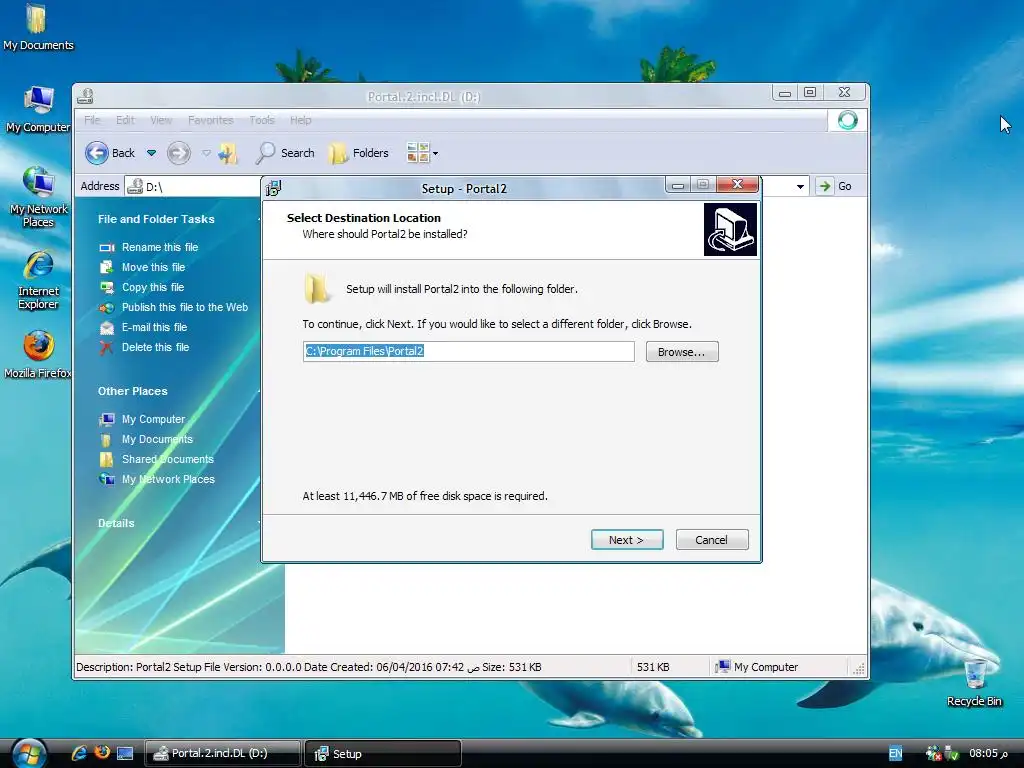This screenshot has width=1024, height=768.
Task: Open the File menu
Action: 92,120
